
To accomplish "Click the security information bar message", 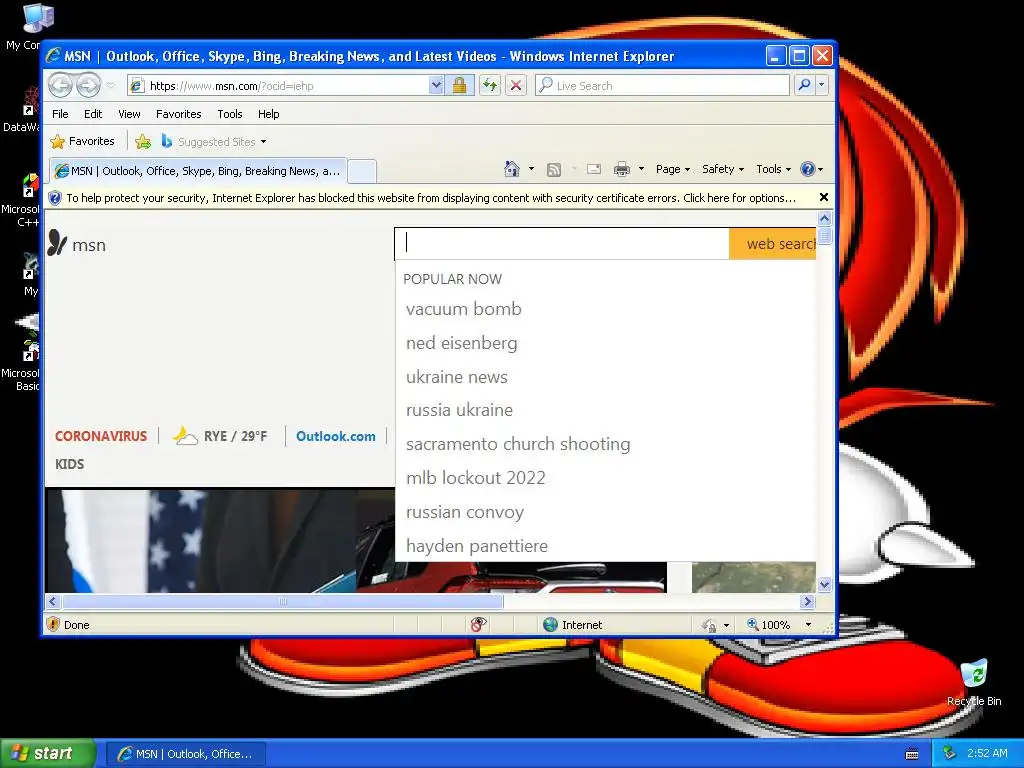I will coord(431,198).
